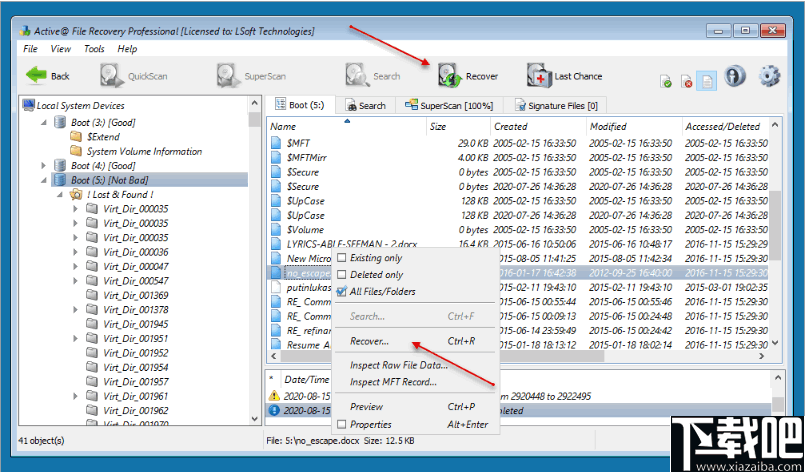This screenshot has height=472, width=806.
Task: Click the tree panel scroll-down arrow
Action: tap(254, 419)
